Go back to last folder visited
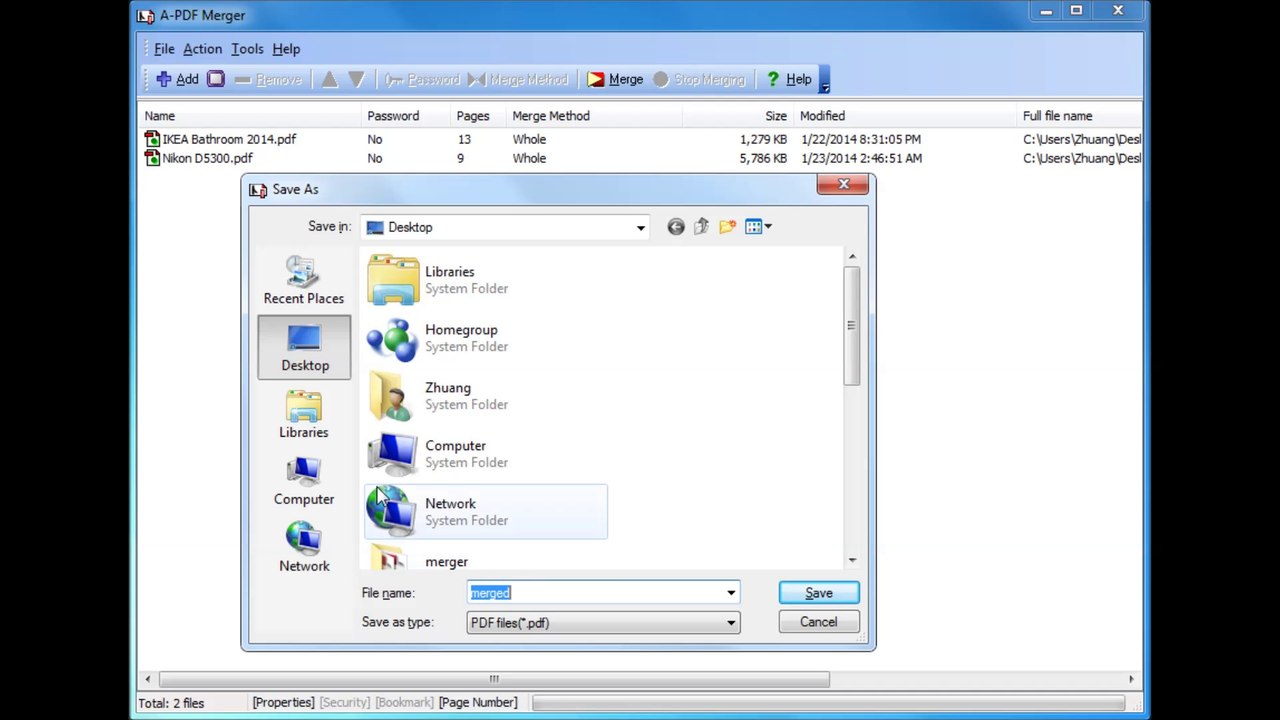Screen dimensions: 1280x720 [x=676, y=227]
